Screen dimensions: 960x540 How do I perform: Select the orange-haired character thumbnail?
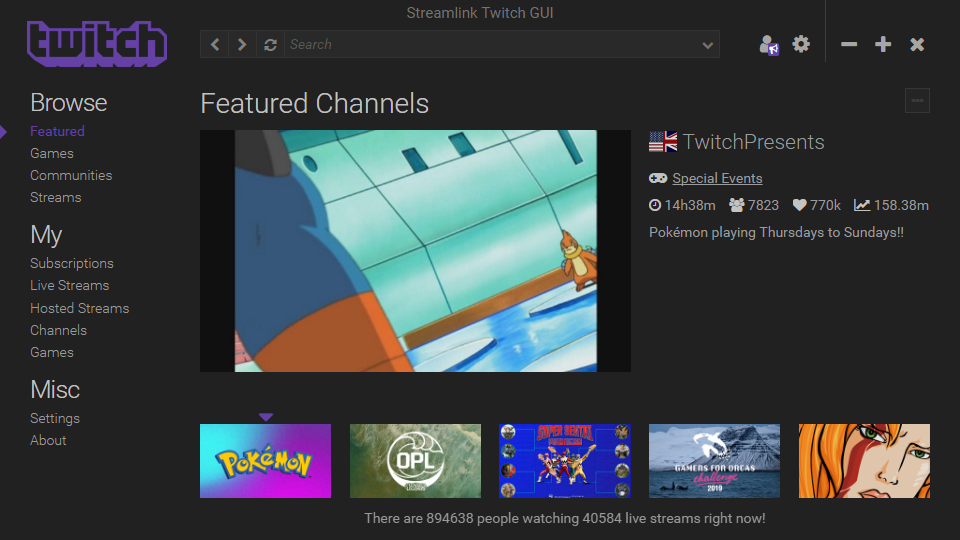[864, 460]
